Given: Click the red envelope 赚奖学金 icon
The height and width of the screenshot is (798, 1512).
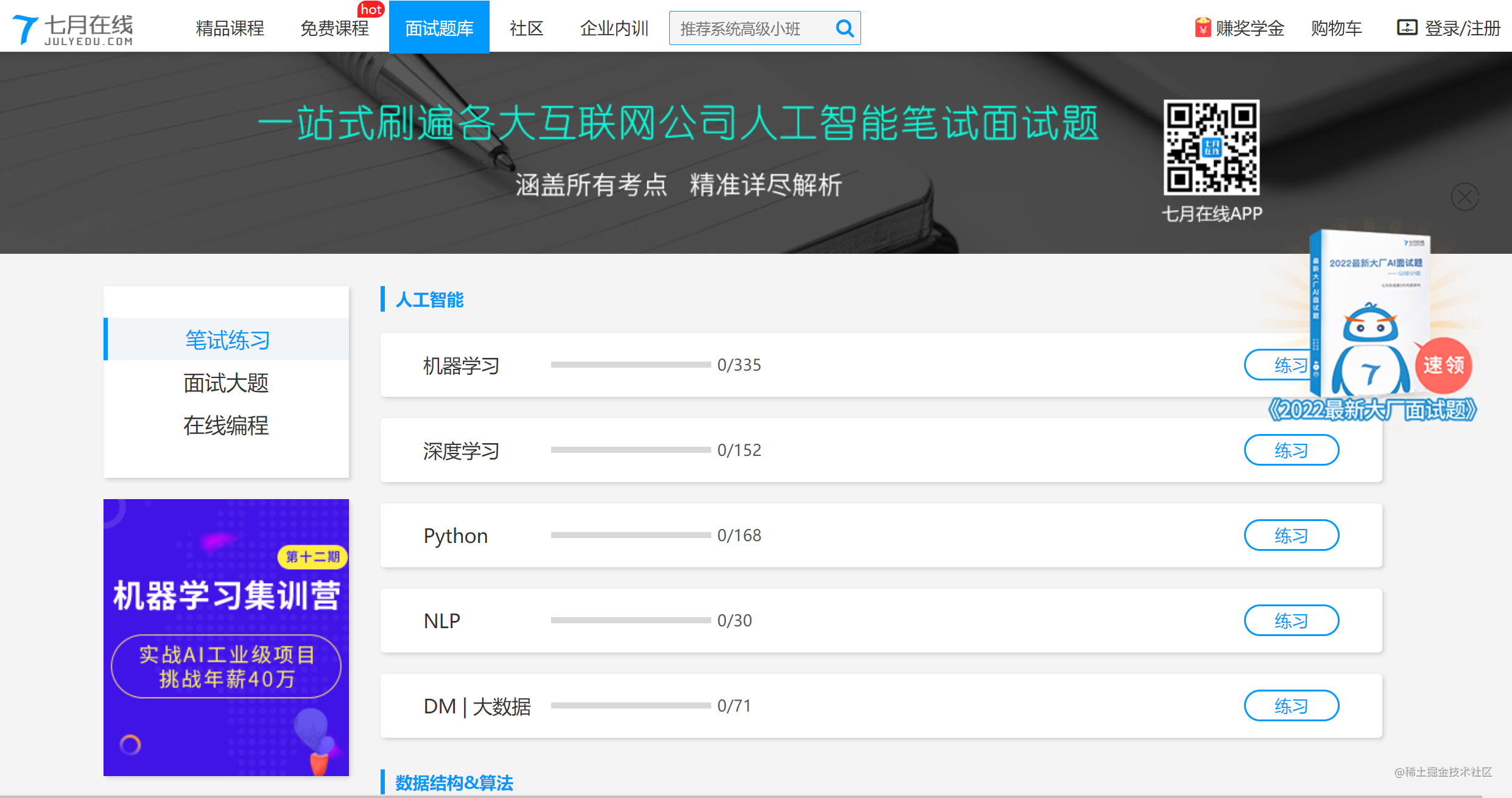Looking at the screenshot, I should 1202,28.
